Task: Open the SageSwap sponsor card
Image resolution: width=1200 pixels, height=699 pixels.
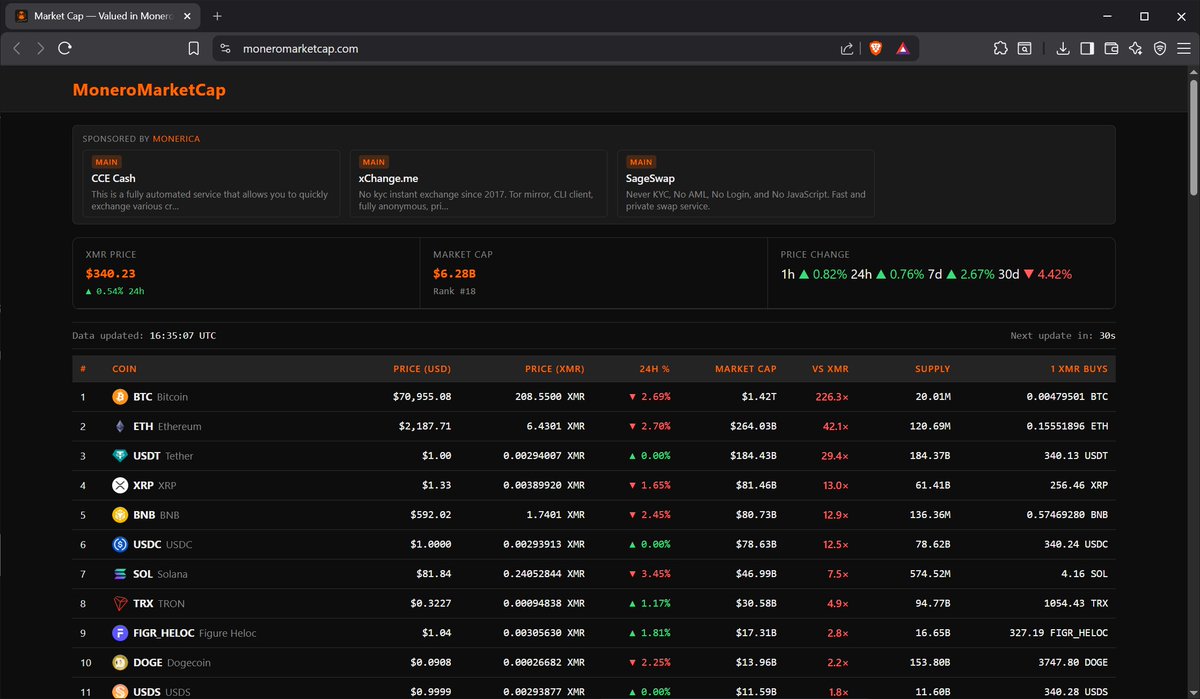Action: click(x=745, y=184)
